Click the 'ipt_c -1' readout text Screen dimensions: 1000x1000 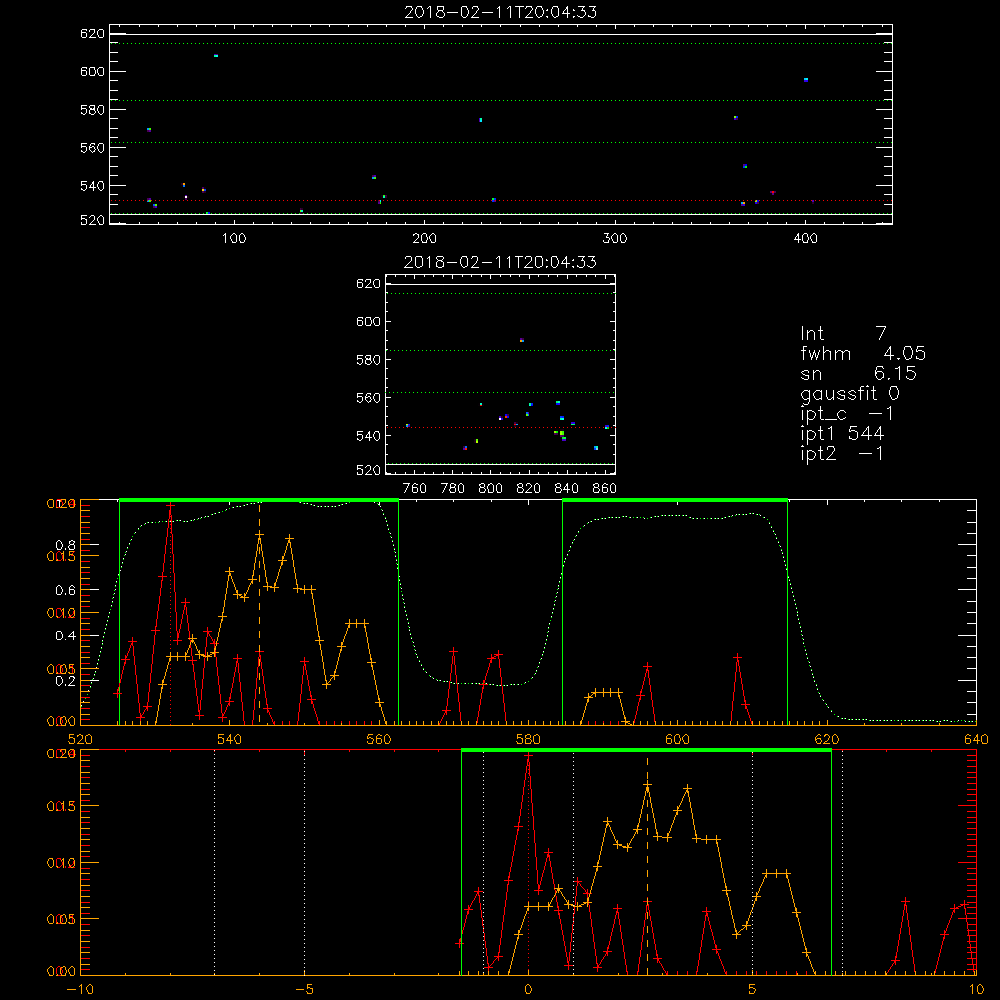point(847,414)
